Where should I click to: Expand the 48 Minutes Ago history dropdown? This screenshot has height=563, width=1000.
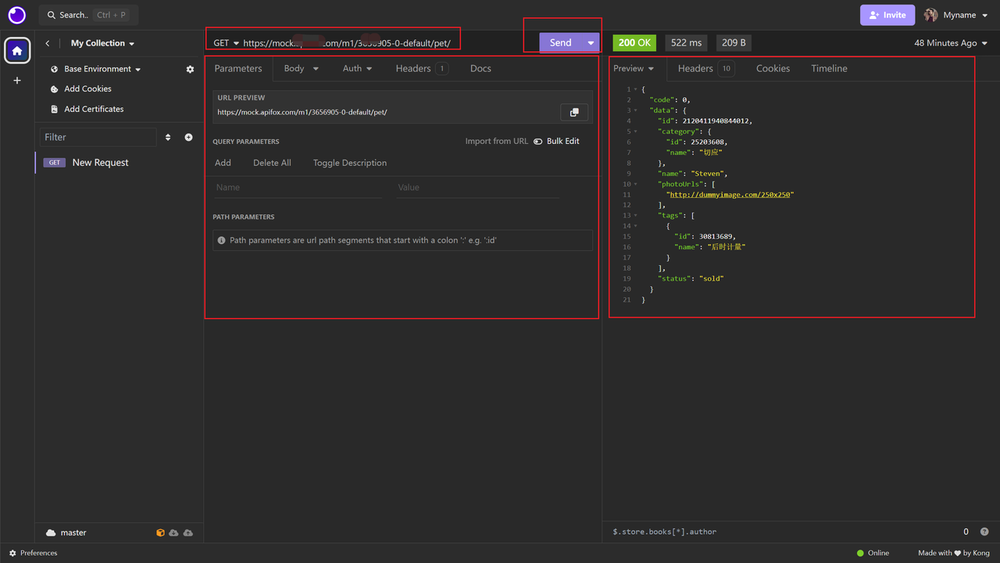[x=950, y=43]
